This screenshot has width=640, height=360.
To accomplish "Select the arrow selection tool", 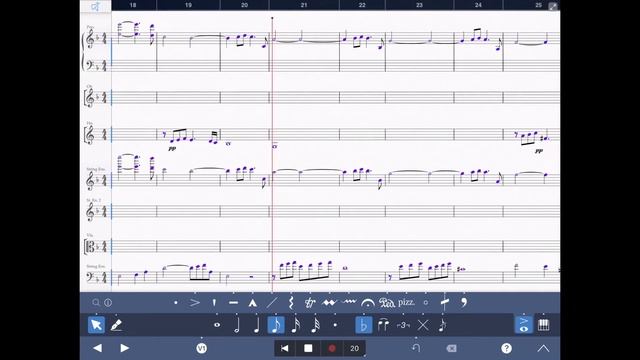I will tap(96, 325).
